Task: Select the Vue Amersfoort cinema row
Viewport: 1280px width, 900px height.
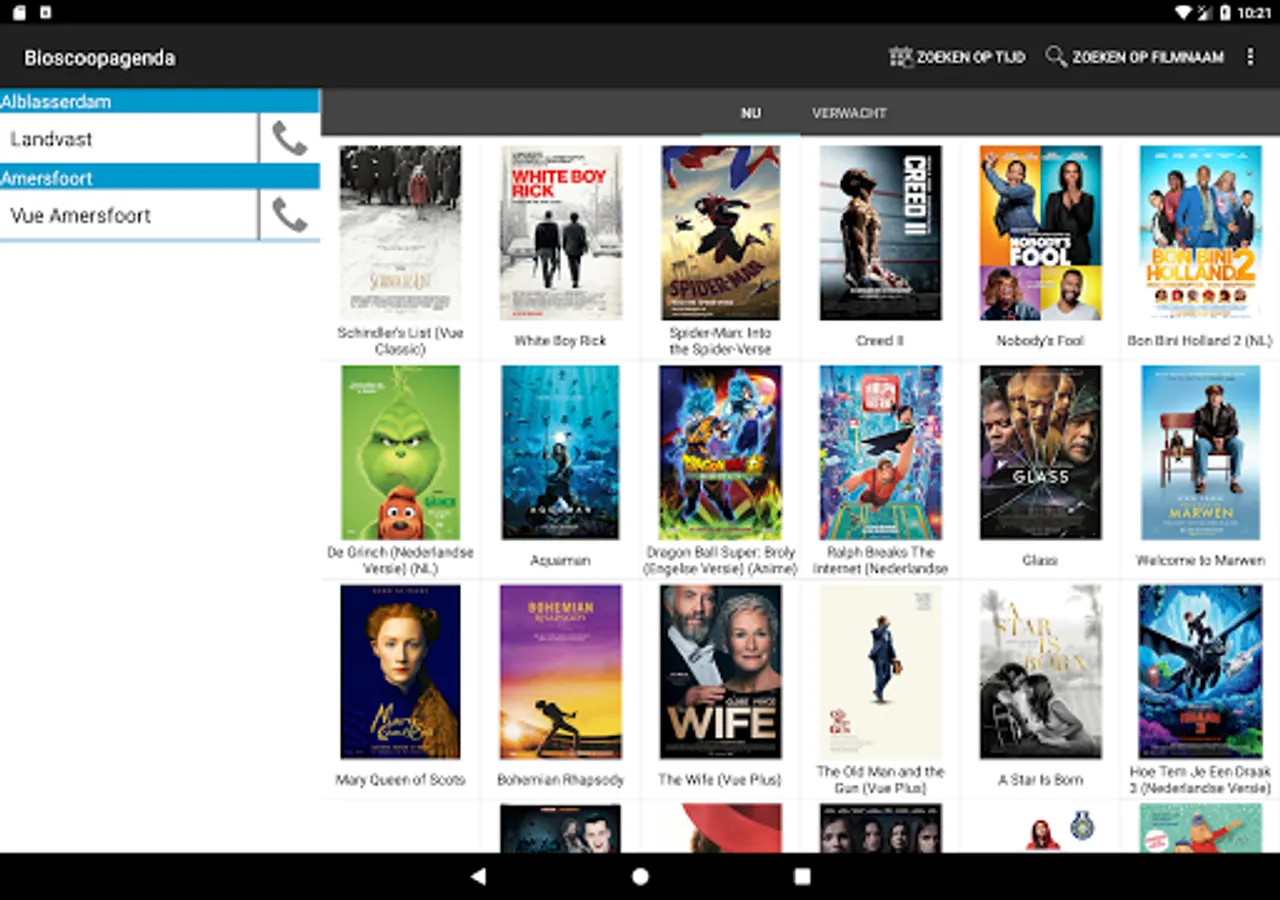Action: click(129, 215)
